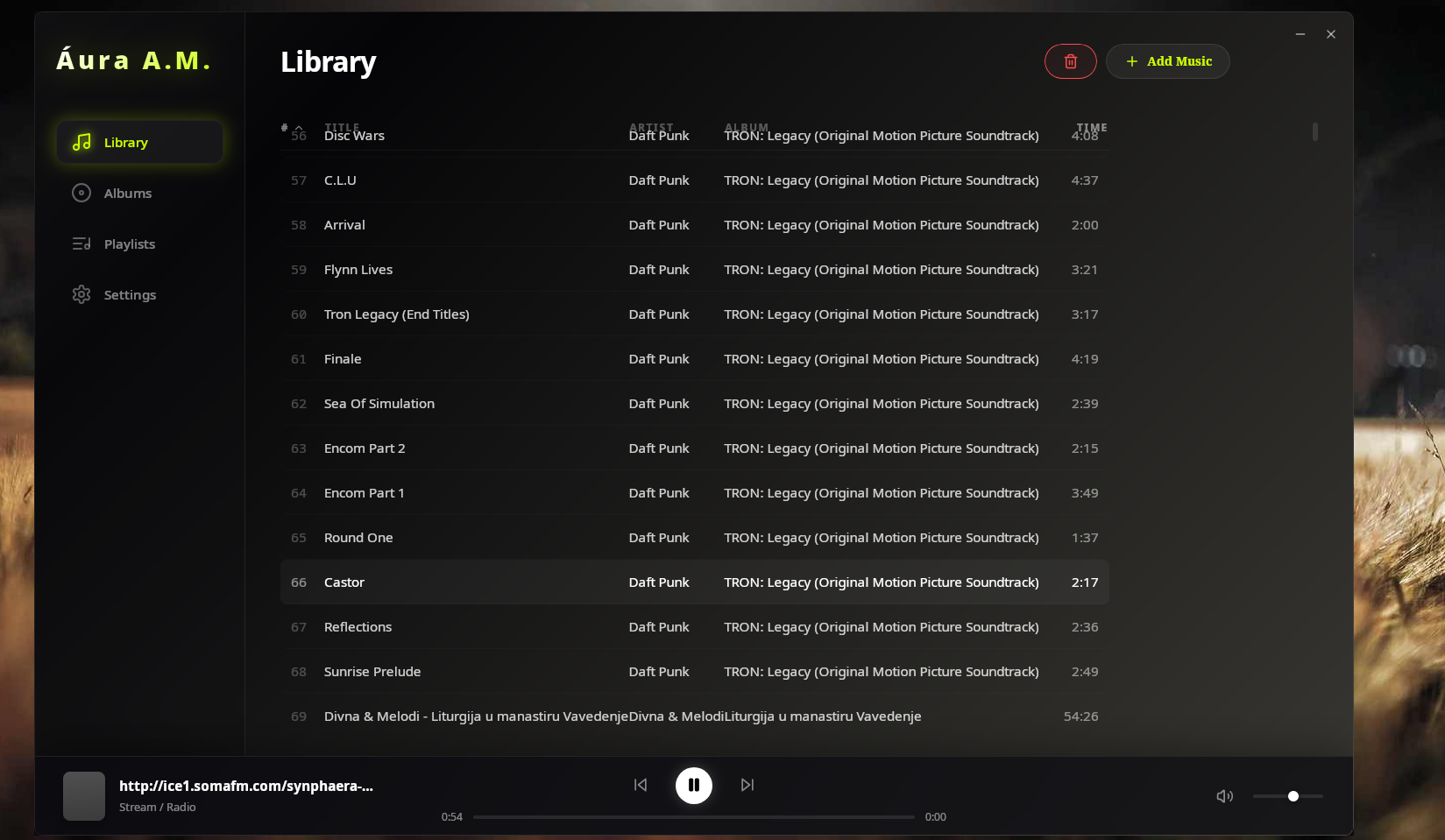This screenshot has height=840, width=1445.
Task: Click the Add Music button
Action: [x=1167, y=61]
